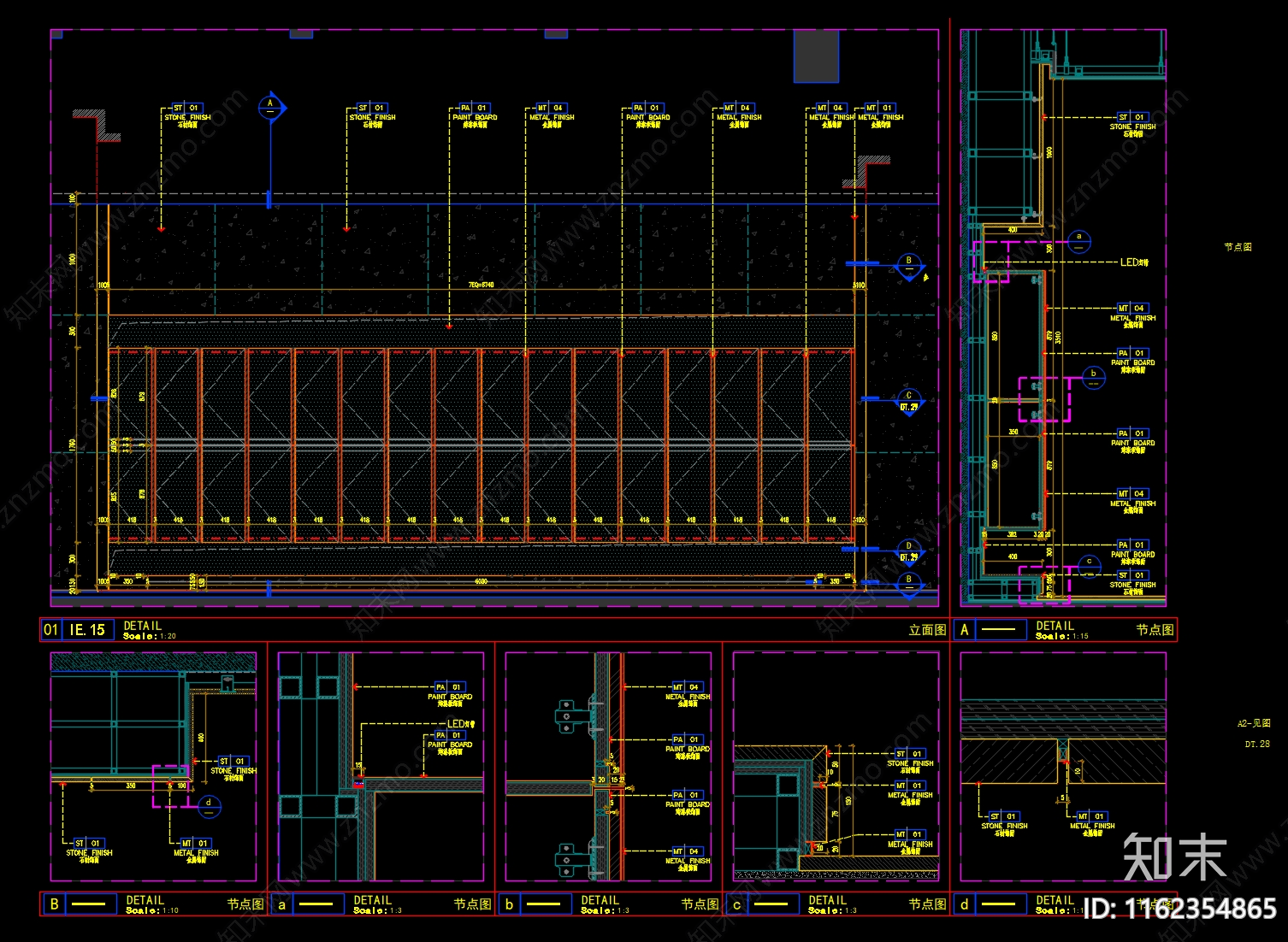Click 'DETAIL Scale 1:10' under detail B
The width and height of the screenshot is (1288, 942).
click(x=152, y=905)
